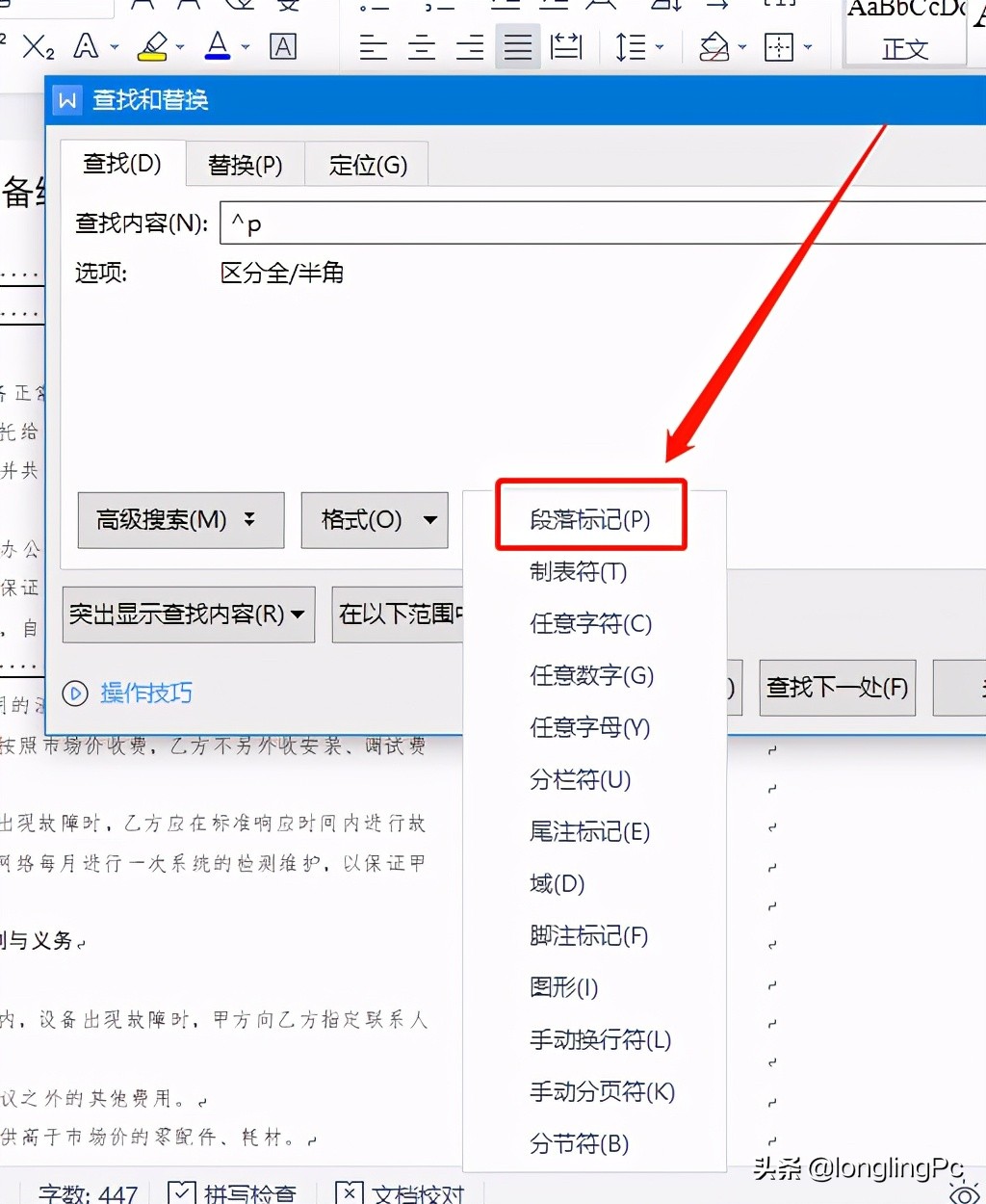Open the 操作技巧 link

tap(144, 693)
